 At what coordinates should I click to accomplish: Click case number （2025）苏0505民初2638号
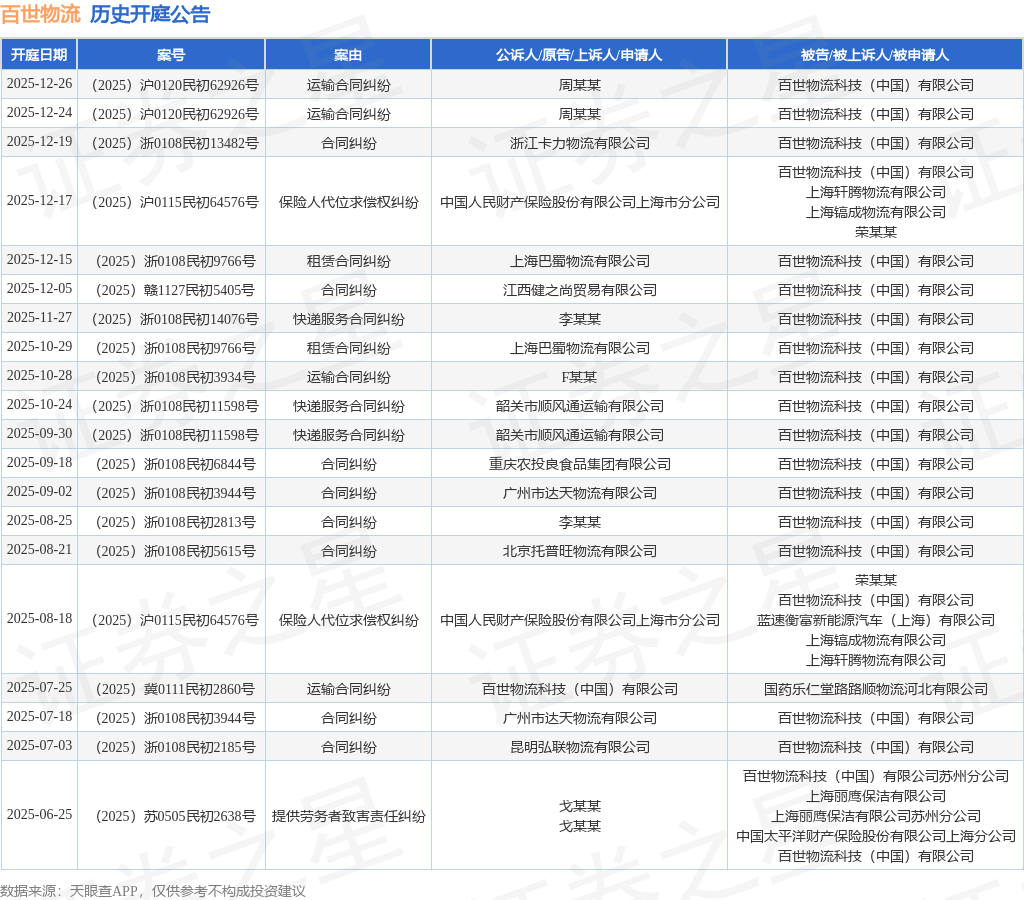pos(171,816)
